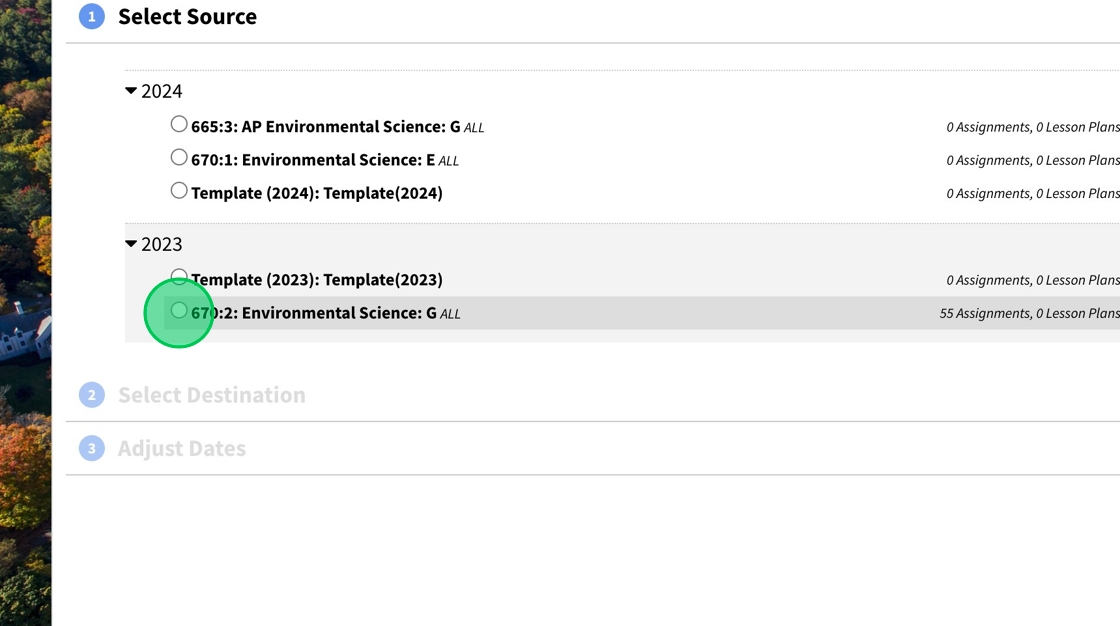1120x626 pixels.
Task: Click the step 1 number circle icon
Action: point(91,16)
